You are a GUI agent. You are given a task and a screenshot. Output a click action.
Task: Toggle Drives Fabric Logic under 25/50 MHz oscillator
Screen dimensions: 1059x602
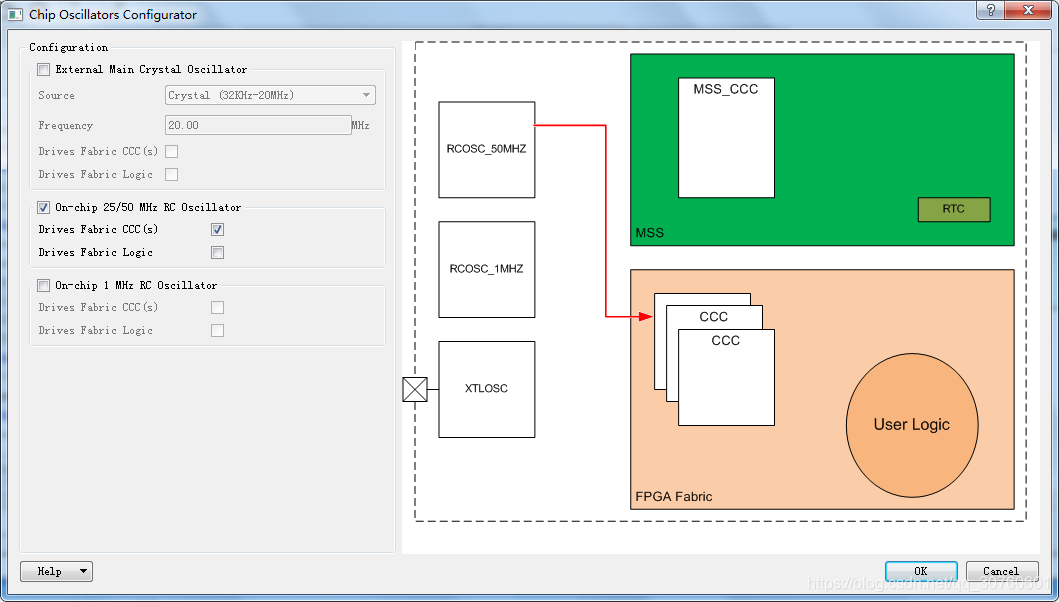[x=217, y=252]
